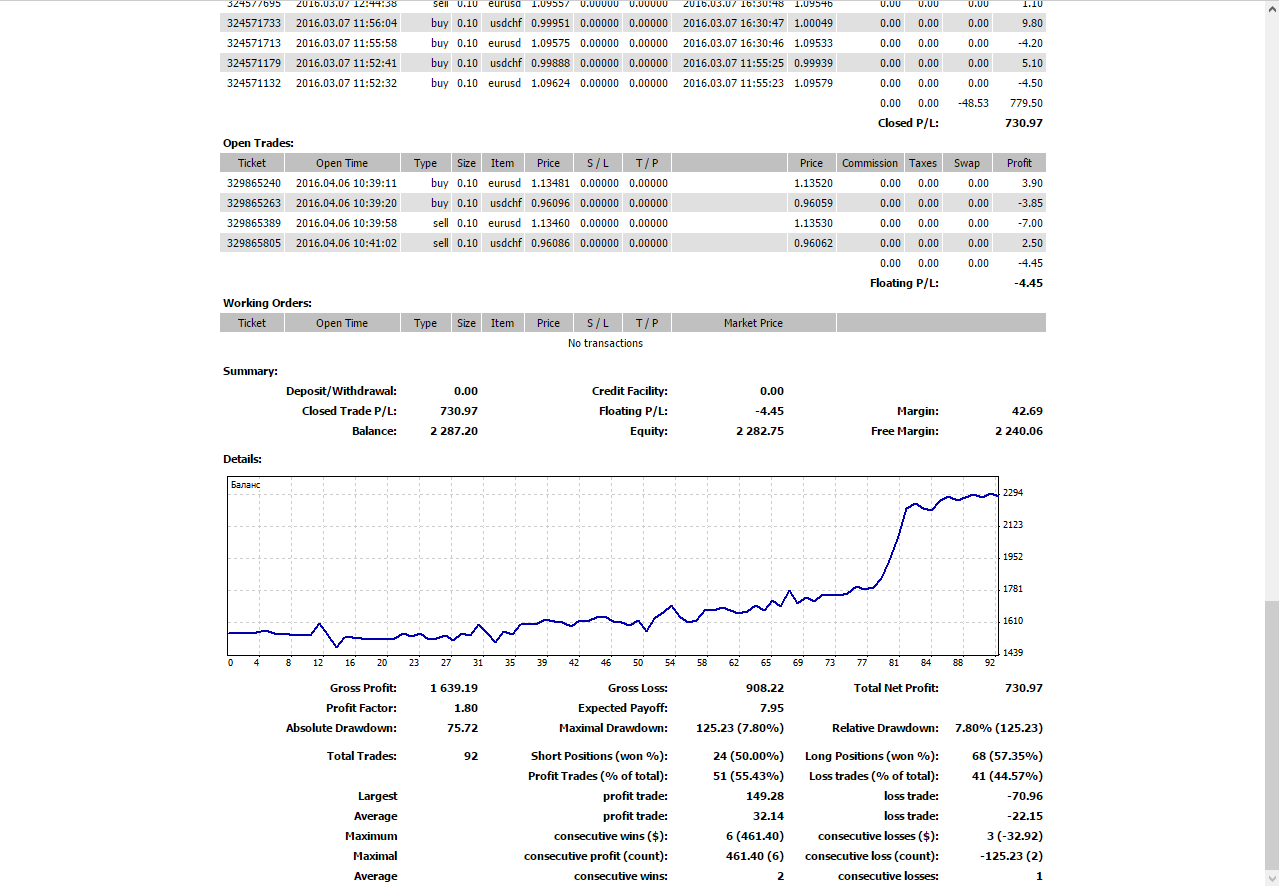The height and width of the screenshot is (886, 1279).
Task: Click the Details section heading
Action: pos(242,459)
